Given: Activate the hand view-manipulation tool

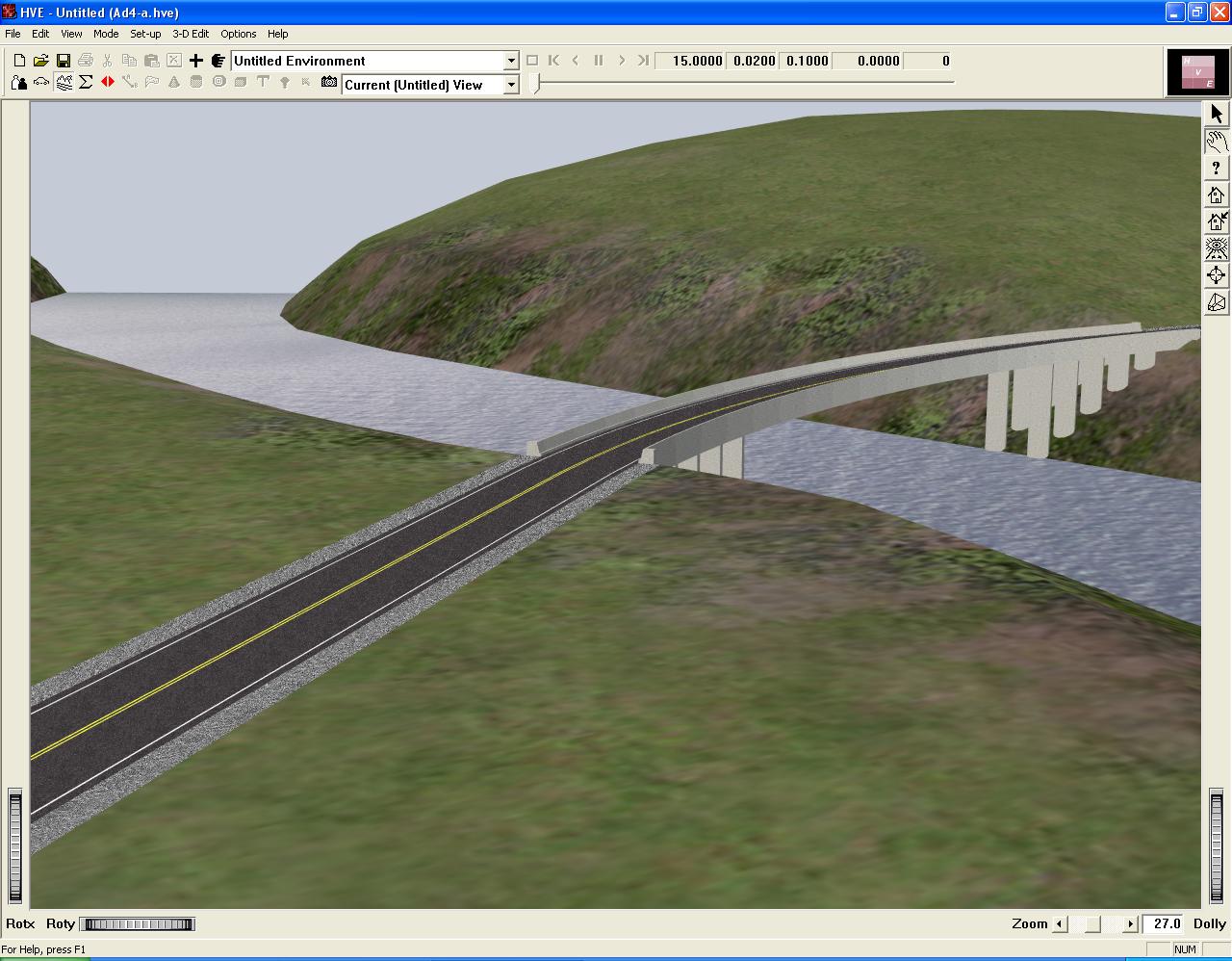Looking at the screenshot, I should (x=1217, y=142).
